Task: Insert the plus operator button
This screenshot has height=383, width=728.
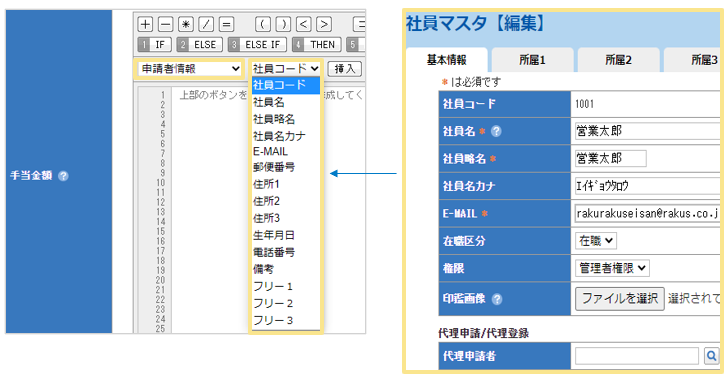Action: pyautogui.click(x=145, y=24)
